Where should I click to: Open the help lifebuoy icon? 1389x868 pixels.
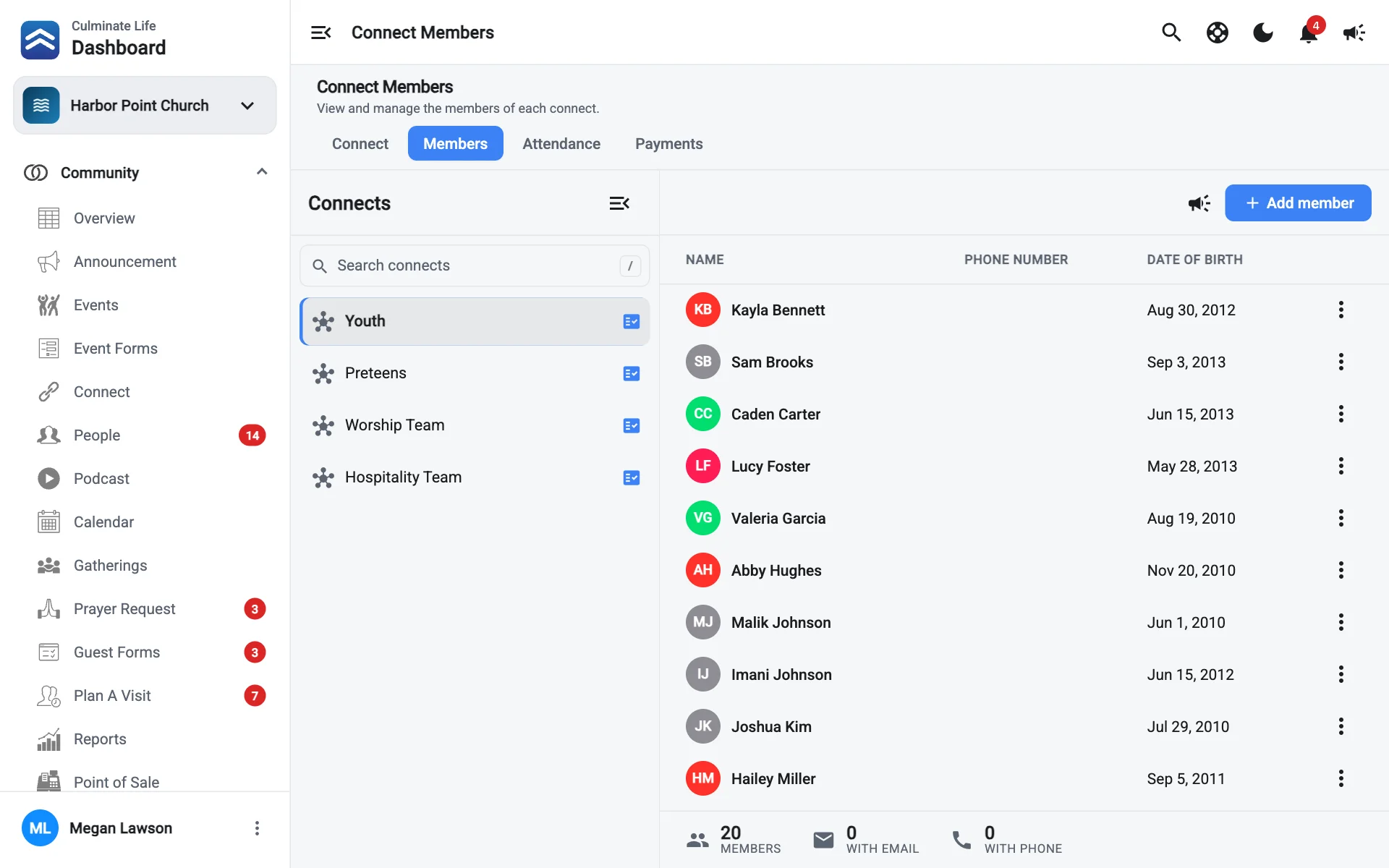coord(1218,33)
